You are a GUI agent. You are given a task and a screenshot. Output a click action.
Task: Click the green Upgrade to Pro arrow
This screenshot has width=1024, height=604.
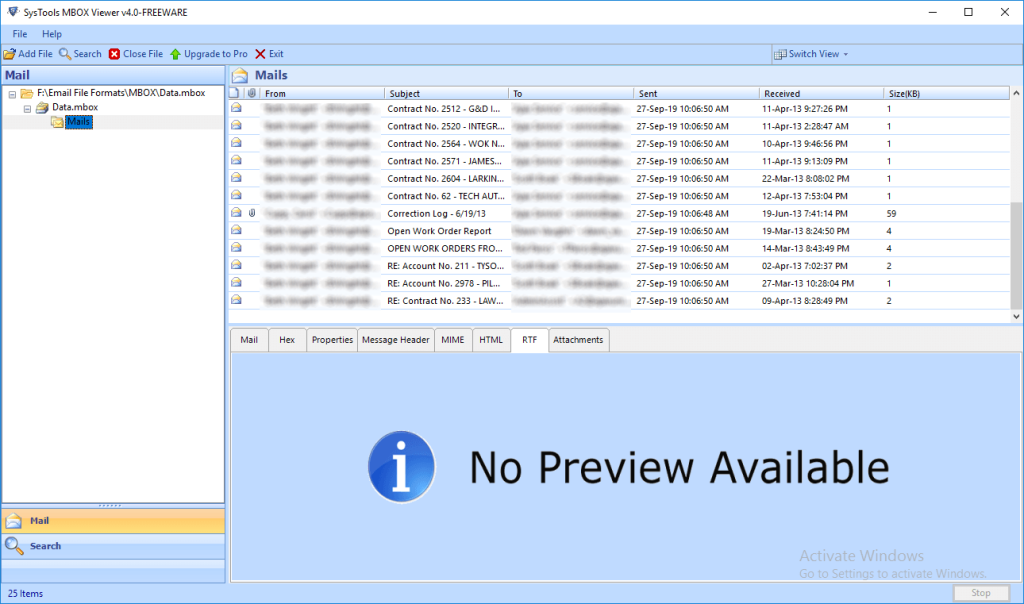pyautogui.click(x=175, y=54)
